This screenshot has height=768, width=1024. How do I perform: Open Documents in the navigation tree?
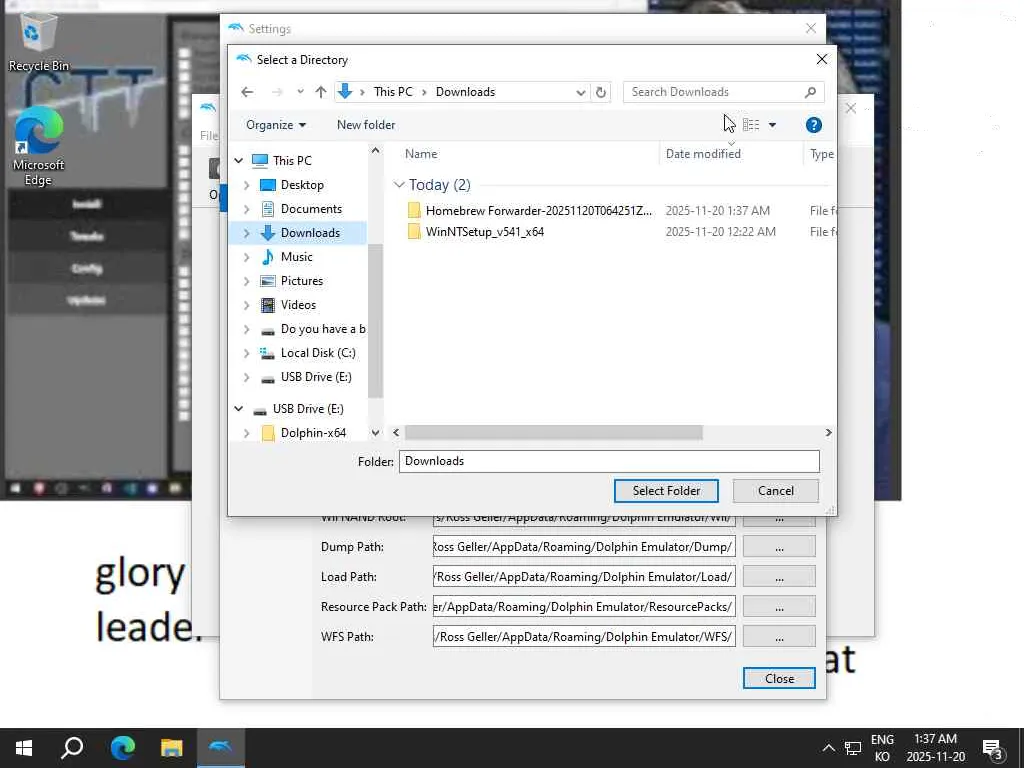[311, 209]
